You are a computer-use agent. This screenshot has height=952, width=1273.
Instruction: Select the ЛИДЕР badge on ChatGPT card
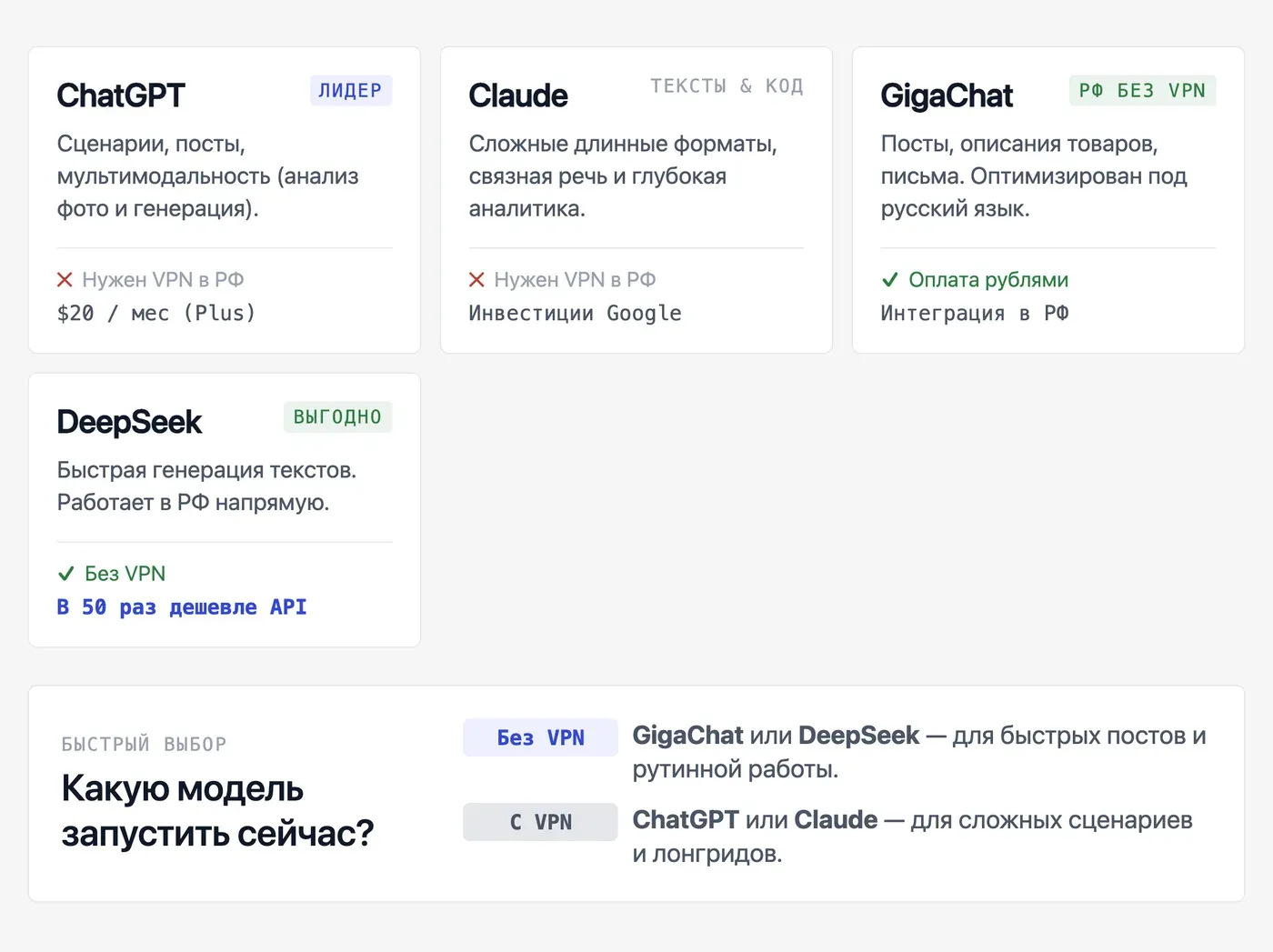[x=351, y=90]
